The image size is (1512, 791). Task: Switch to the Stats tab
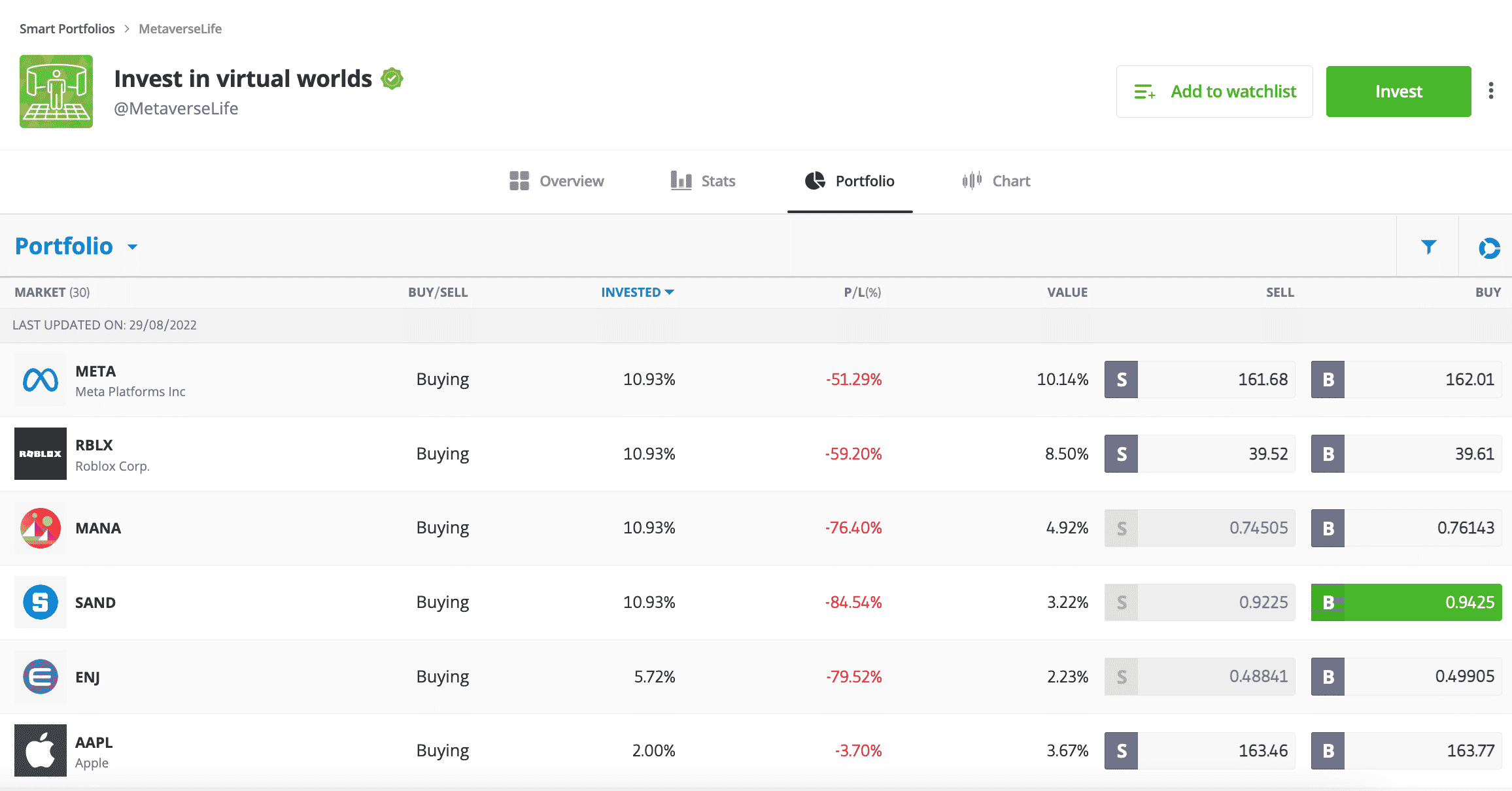point(703,181)
